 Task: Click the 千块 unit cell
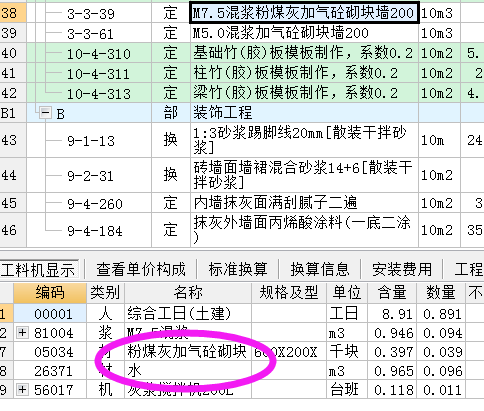[x=347, y=352]
